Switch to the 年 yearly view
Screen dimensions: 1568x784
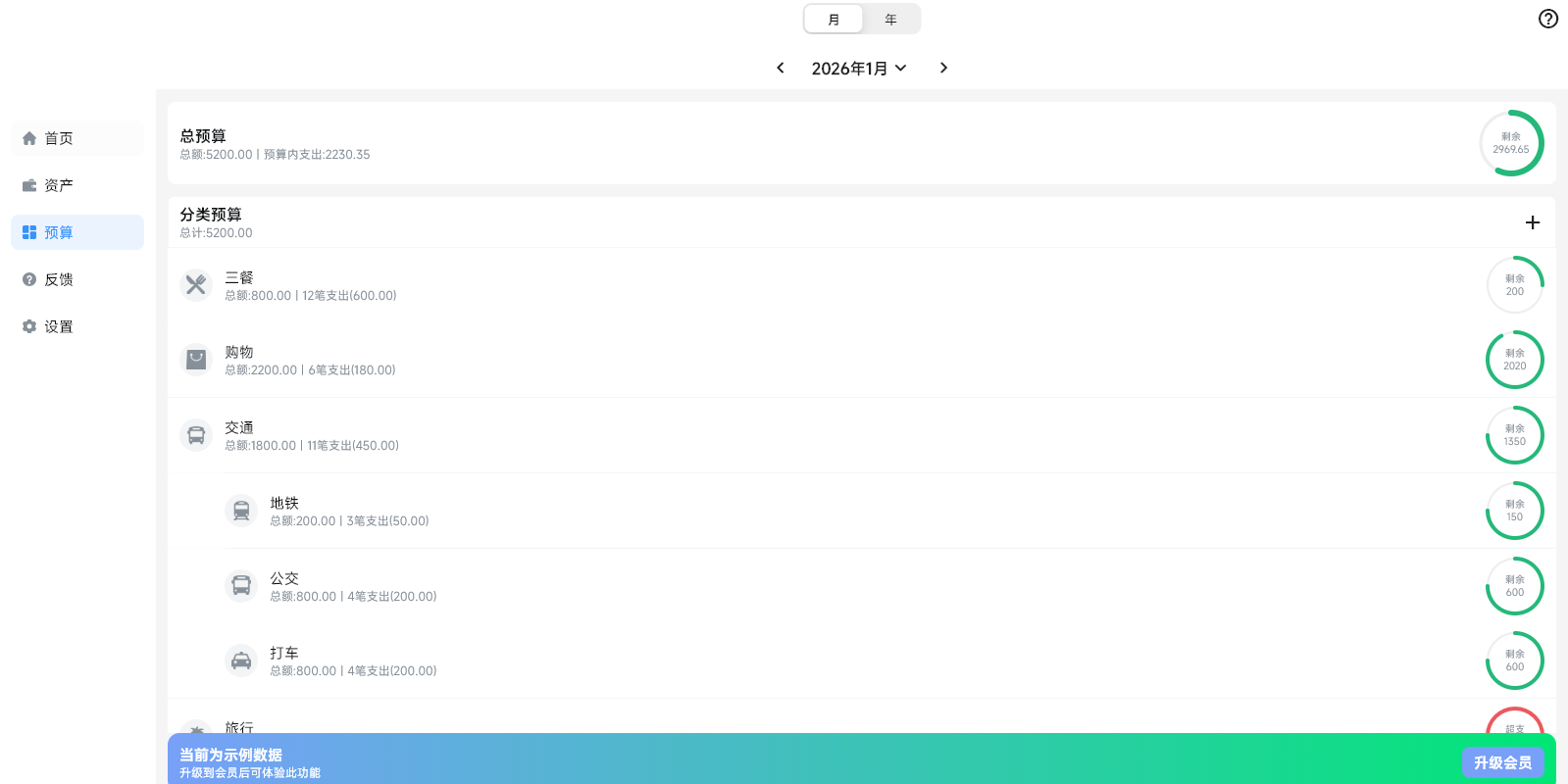[x=890, y=20]
